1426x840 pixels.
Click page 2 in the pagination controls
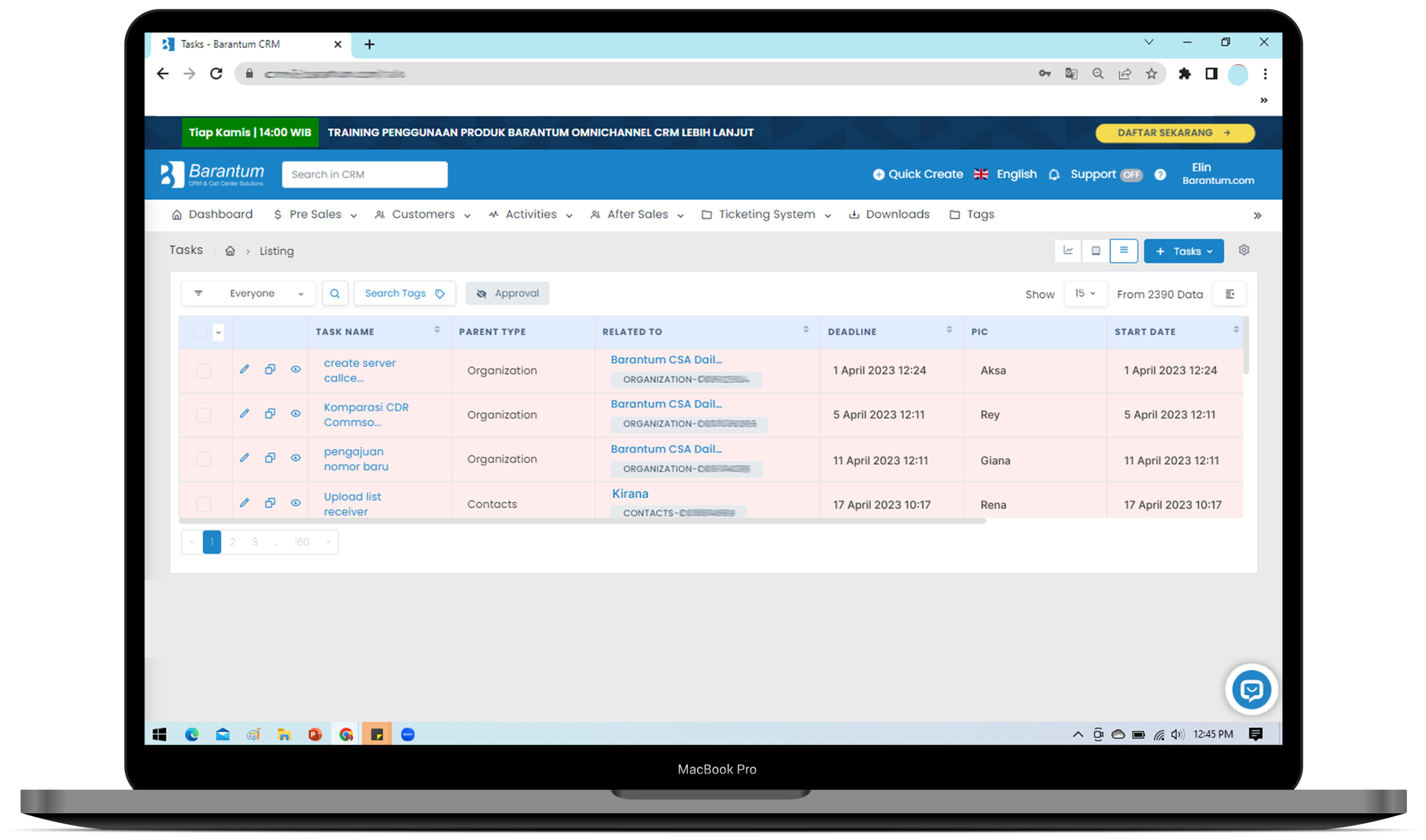pyautogui.click(x=232, y=541)
